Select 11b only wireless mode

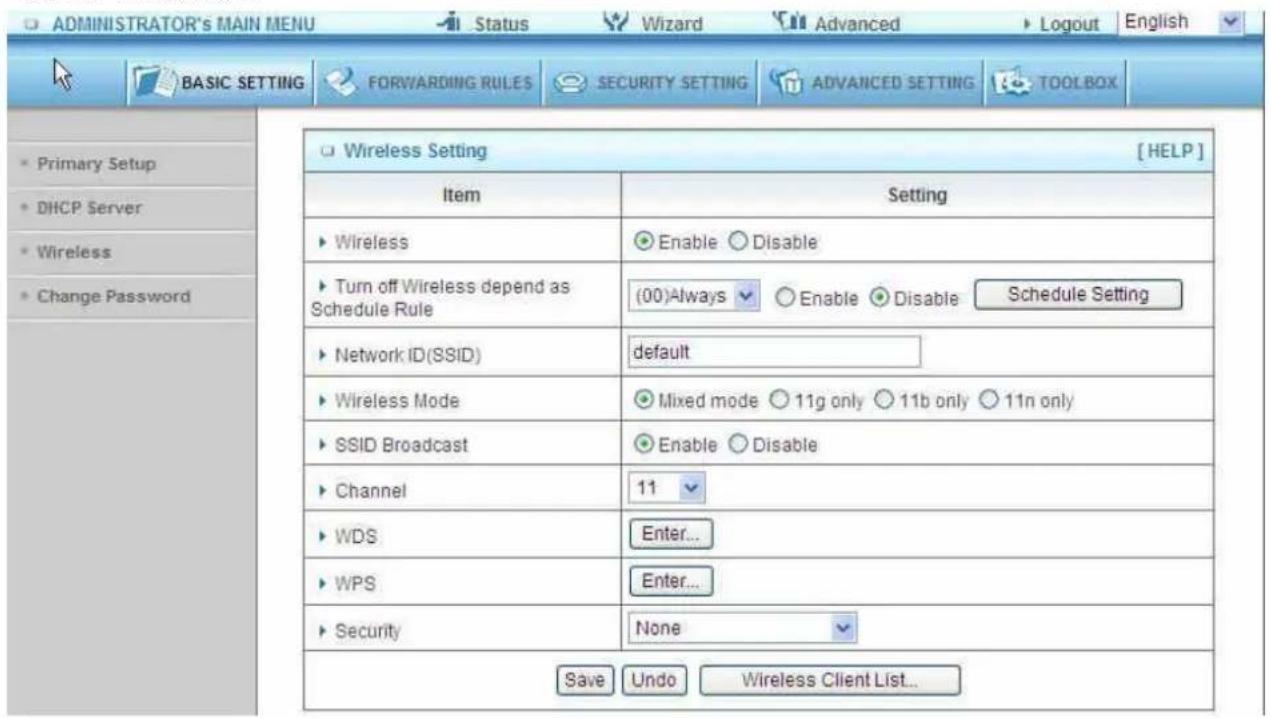coord(883,401)
